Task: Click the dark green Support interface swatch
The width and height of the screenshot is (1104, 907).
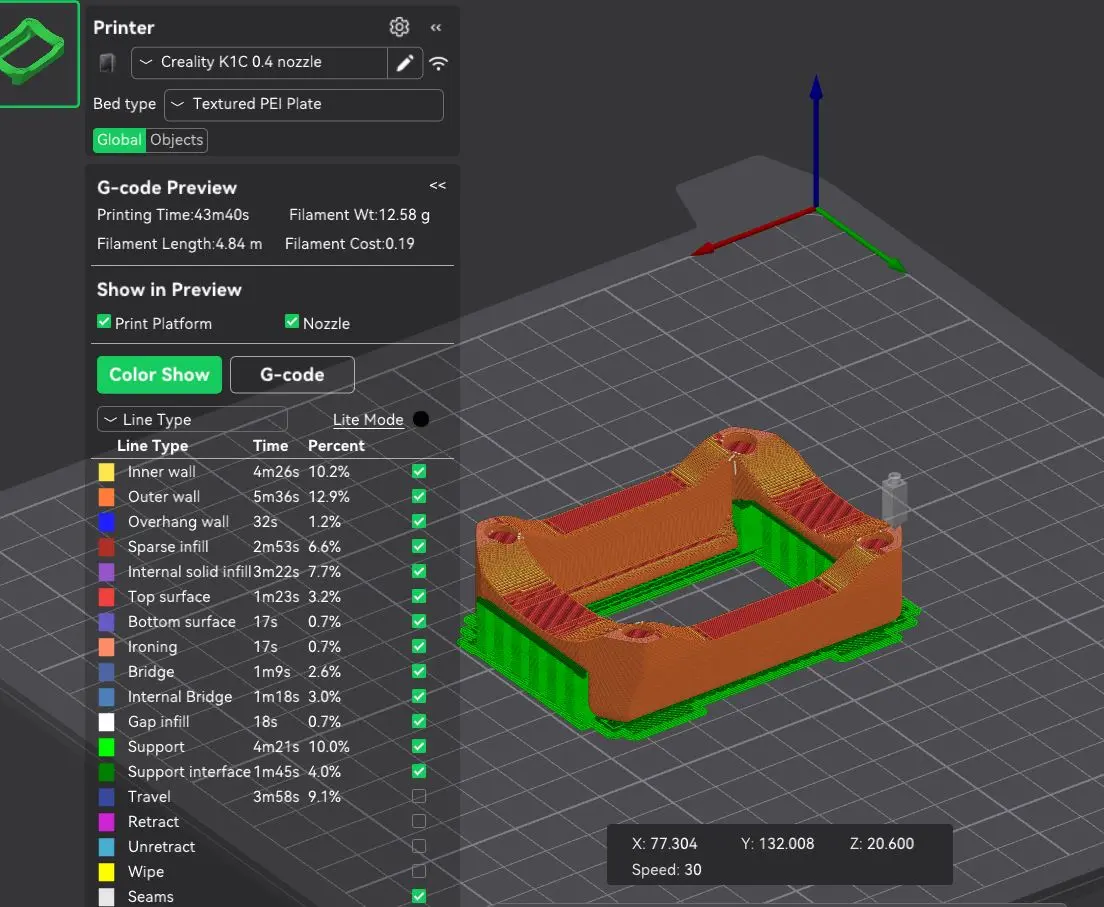Action: (x=106, y=772)
